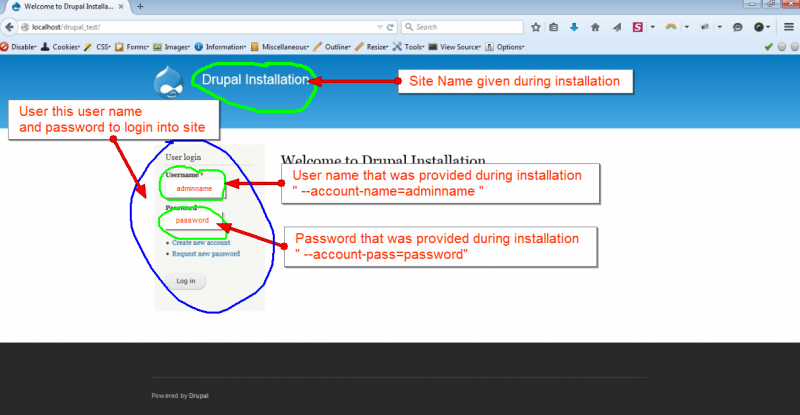Open the View Source toolbar menu
This screenshot has height=415, width=800.
(455, 47)
